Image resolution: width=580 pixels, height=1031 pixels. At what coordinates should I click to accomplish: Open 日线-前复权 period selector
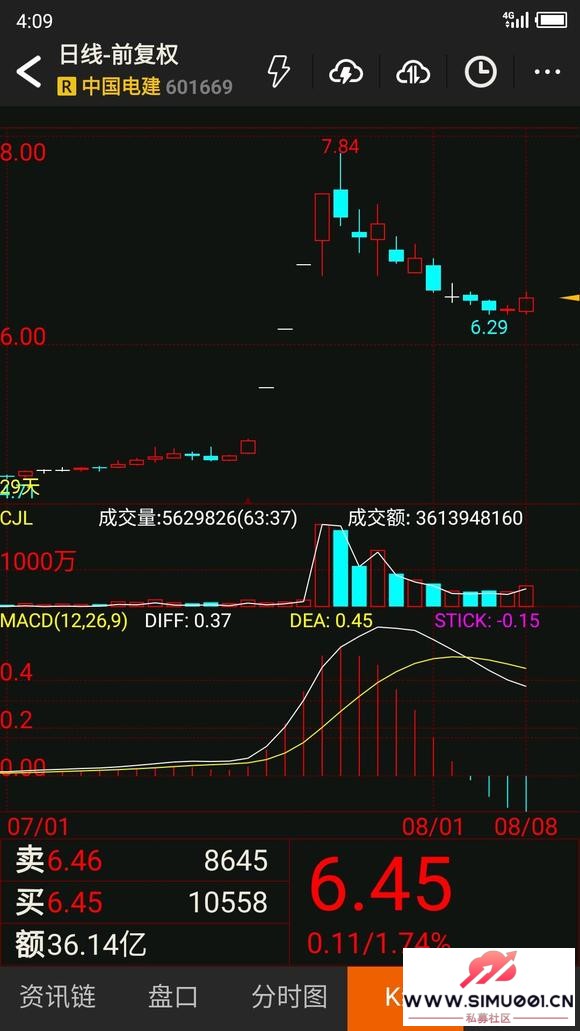[119, 55]
